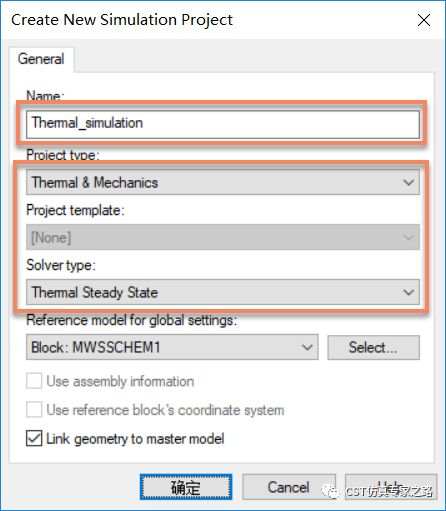Switch to the General tab
The width and height of the screenshot is (446, 511).
[x=41, y=59]
